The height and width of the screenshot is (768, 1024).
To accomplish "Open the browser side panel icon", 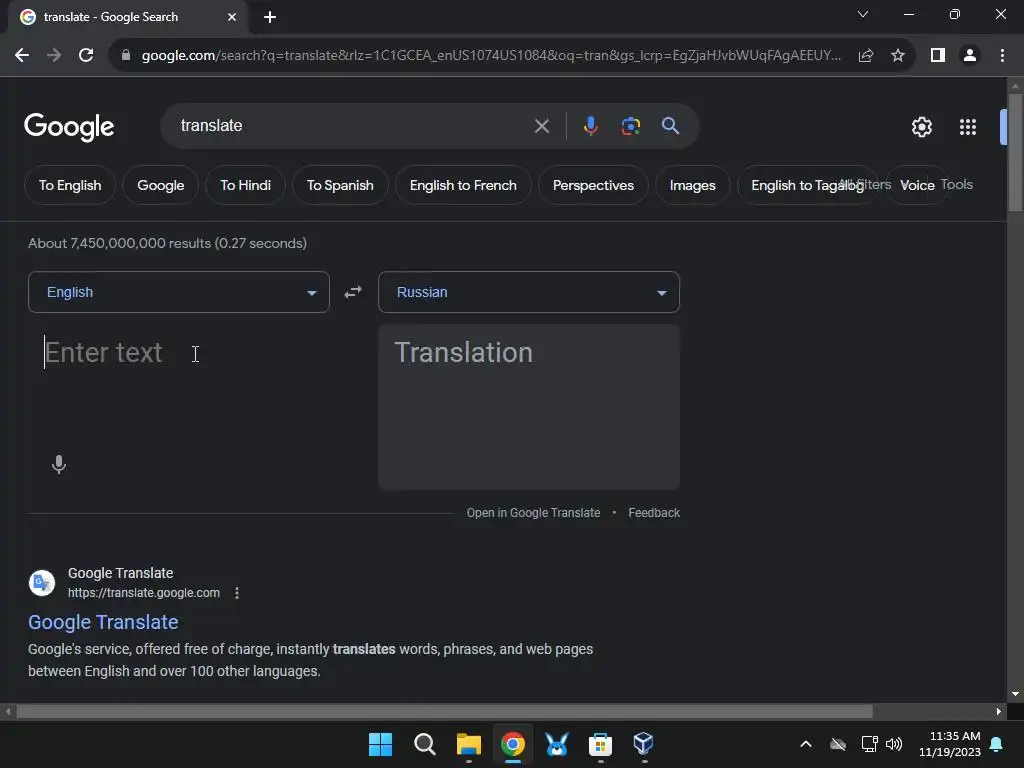I will tap(938, 56).
